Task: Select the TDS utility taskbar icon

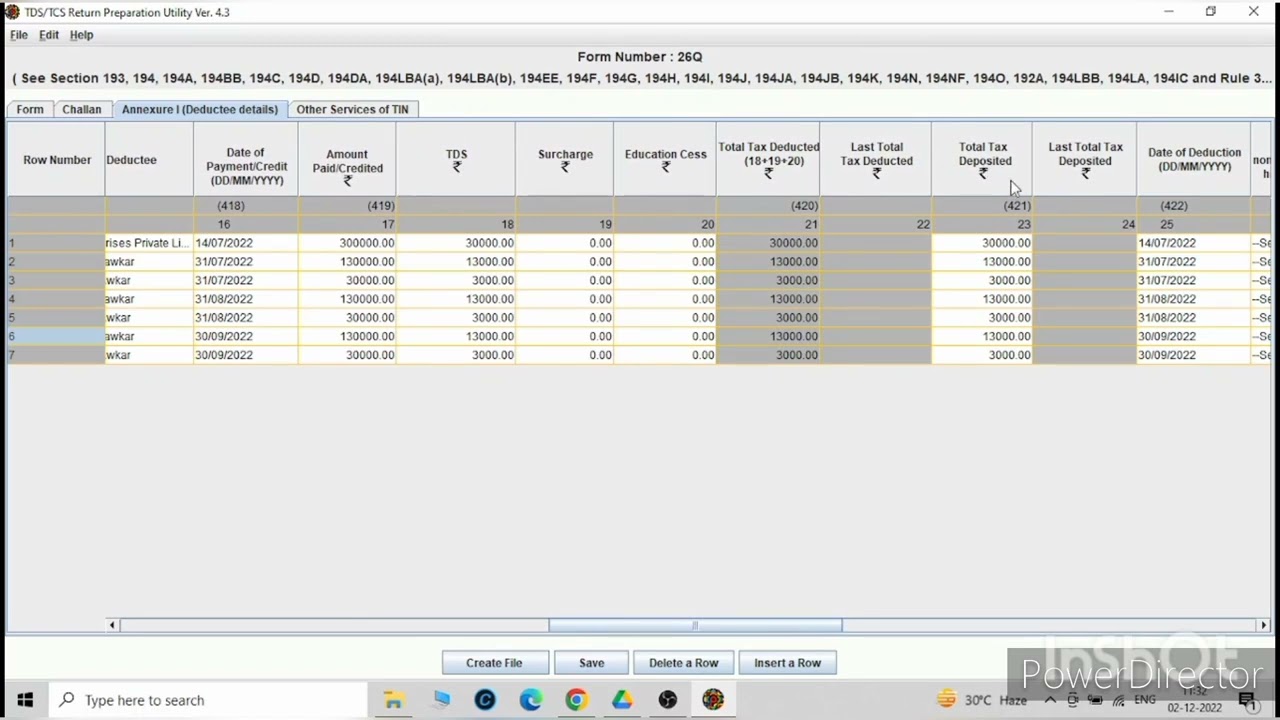Action: tap(713, 700)
